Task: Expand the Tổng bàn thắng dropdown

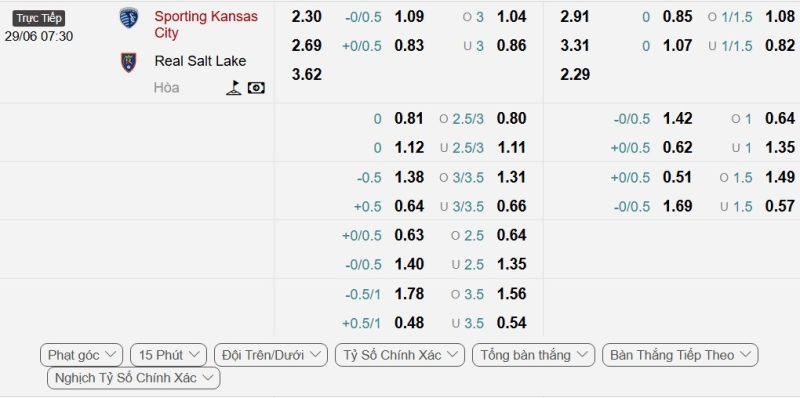Action: [534, 355]
